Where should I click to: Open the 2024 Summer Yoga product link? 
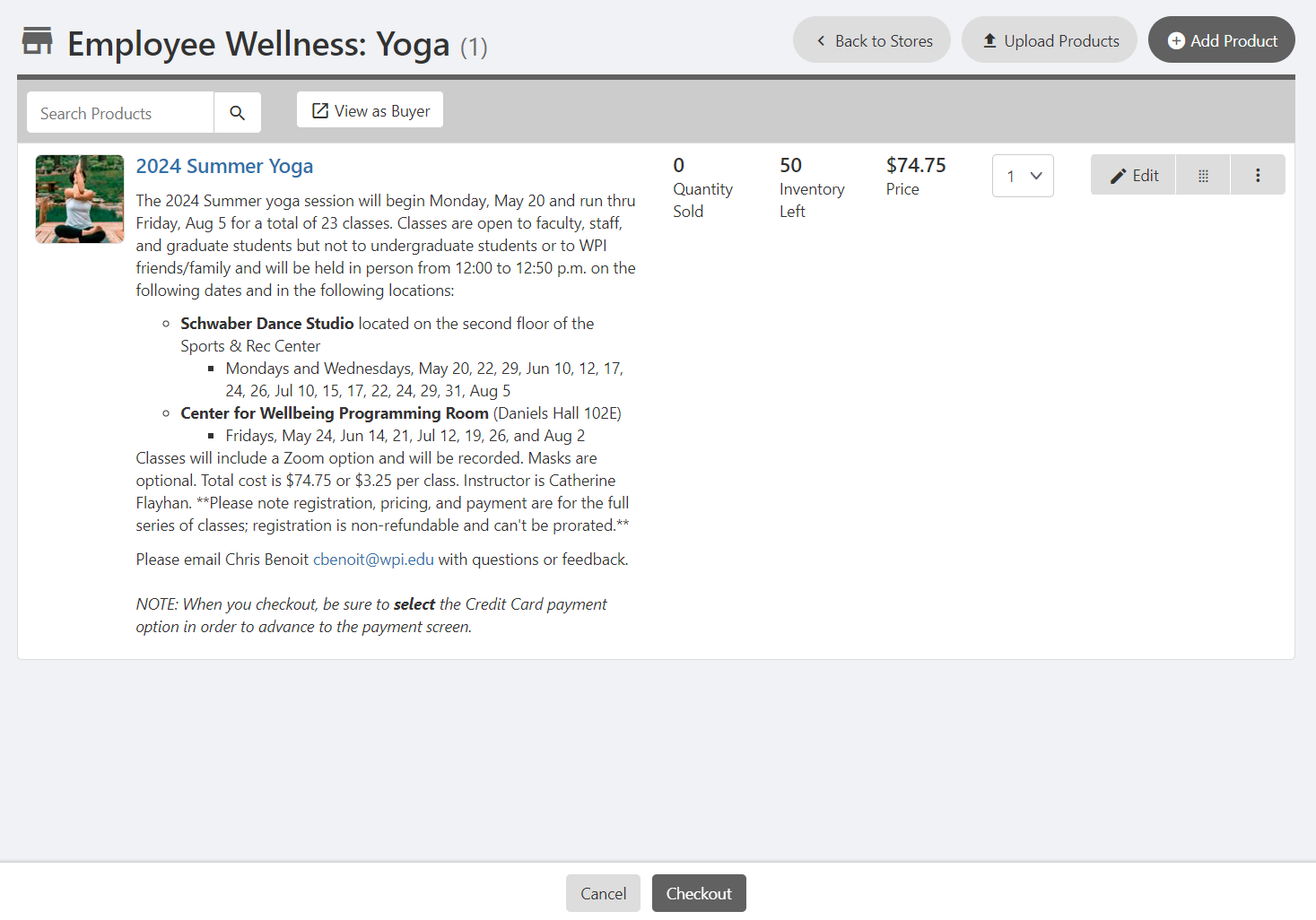(224, 166)
